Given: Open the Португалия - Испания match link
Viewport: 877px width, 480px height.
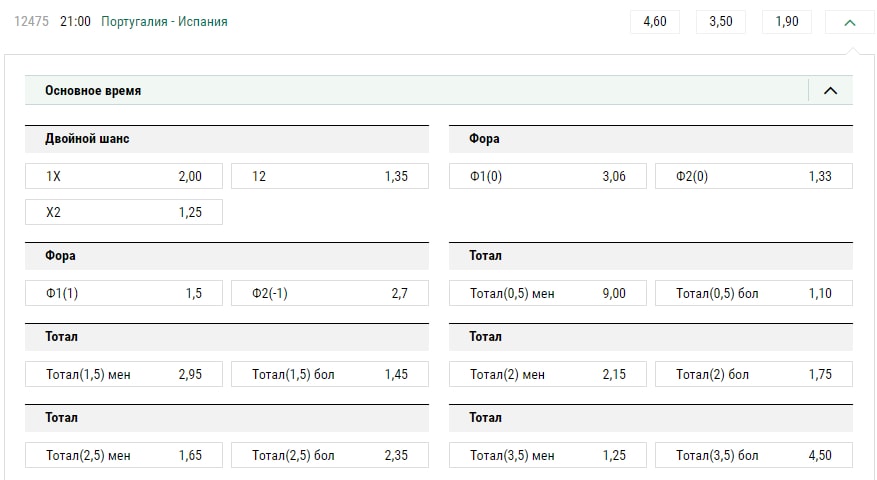Looking at the screenshot, I should point(164,21).
